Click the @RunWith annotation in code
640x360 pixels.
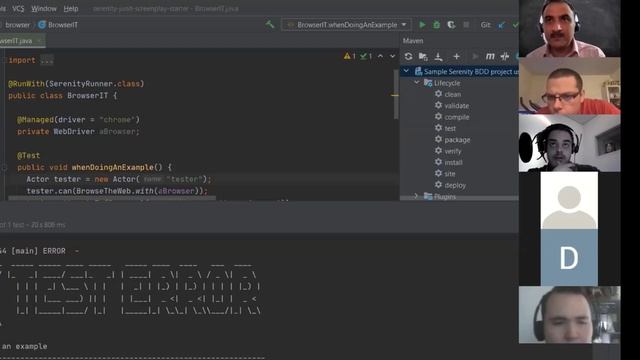coord(27,84)
